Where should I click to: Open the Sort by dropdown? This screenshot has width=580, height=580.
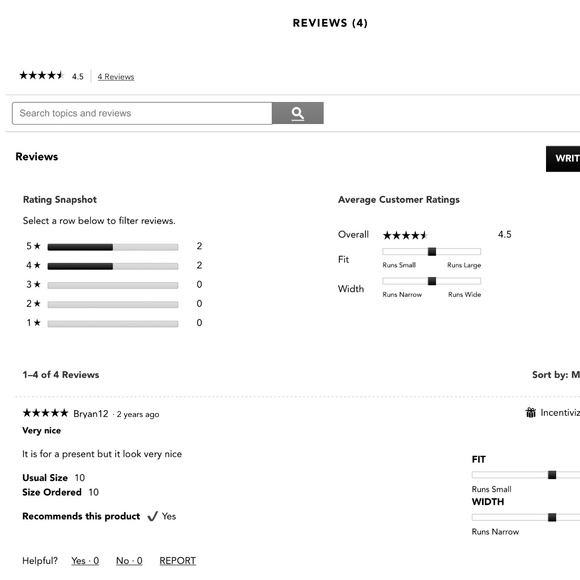pos(556,375)
